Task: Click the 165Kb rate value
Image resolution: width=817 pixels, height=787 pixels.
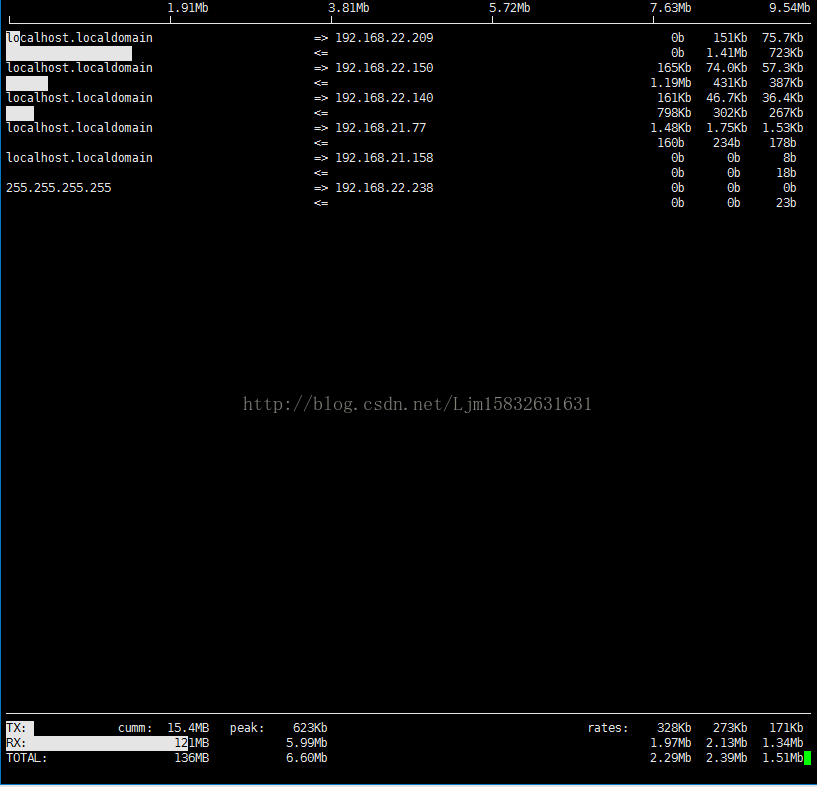Action: click(674, 68)
